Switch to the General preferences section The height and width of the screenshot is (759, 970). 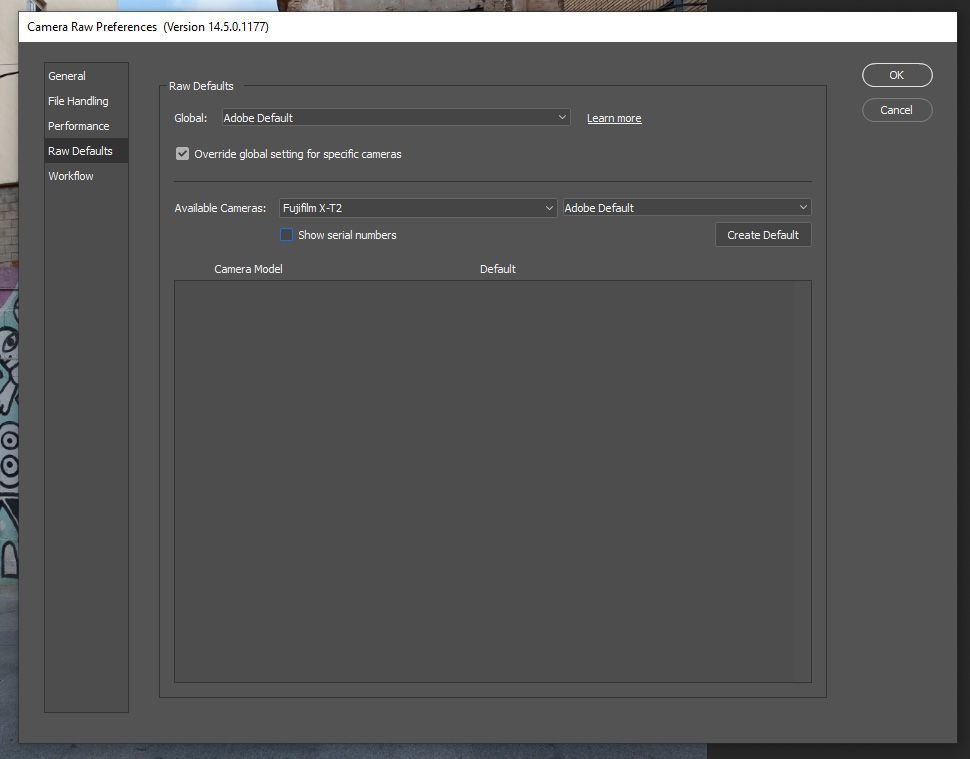66,75
